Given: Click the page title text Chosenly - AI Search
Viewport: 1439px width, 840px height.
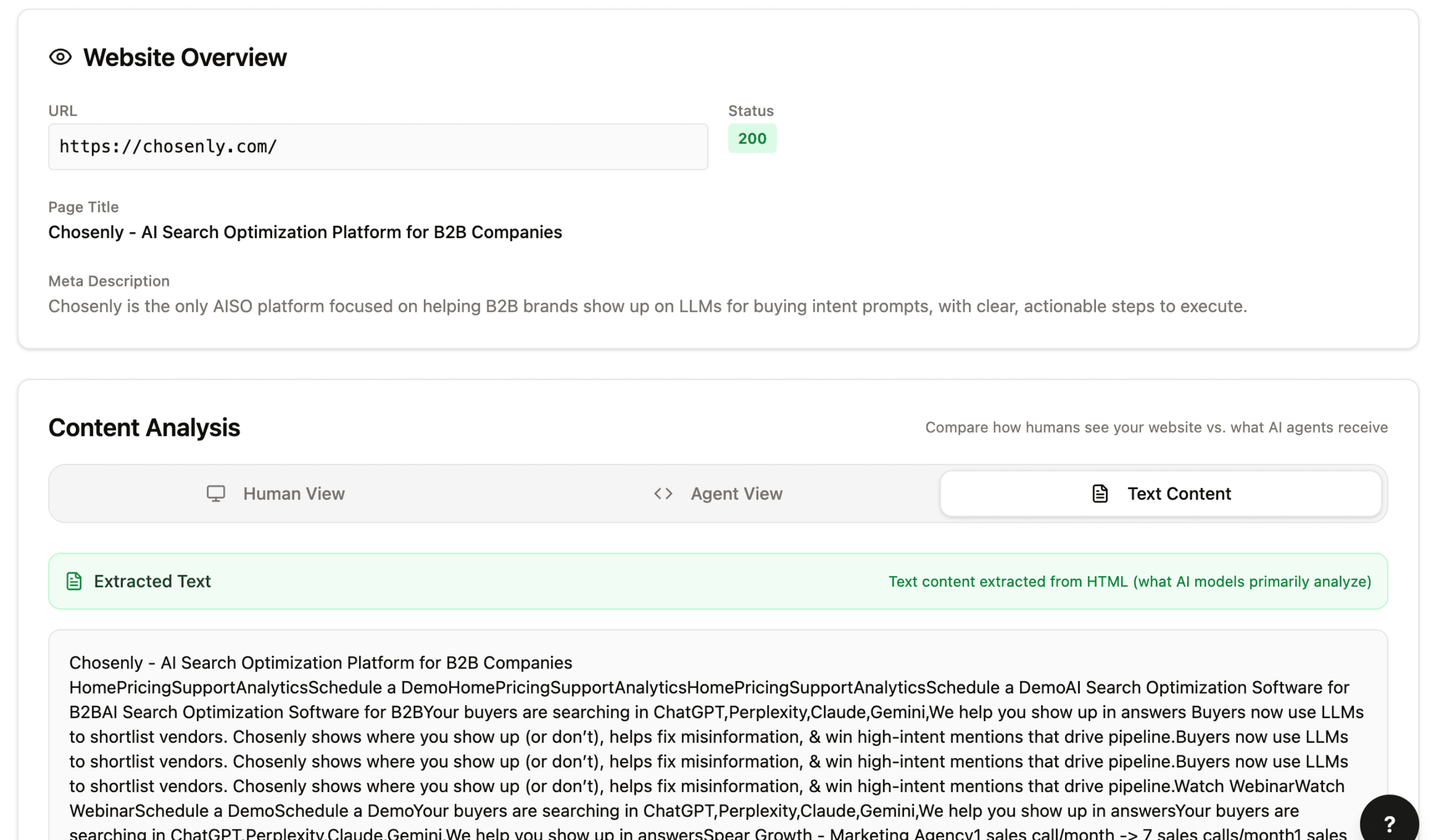Looking at the screenshot, I should [305, 233].
